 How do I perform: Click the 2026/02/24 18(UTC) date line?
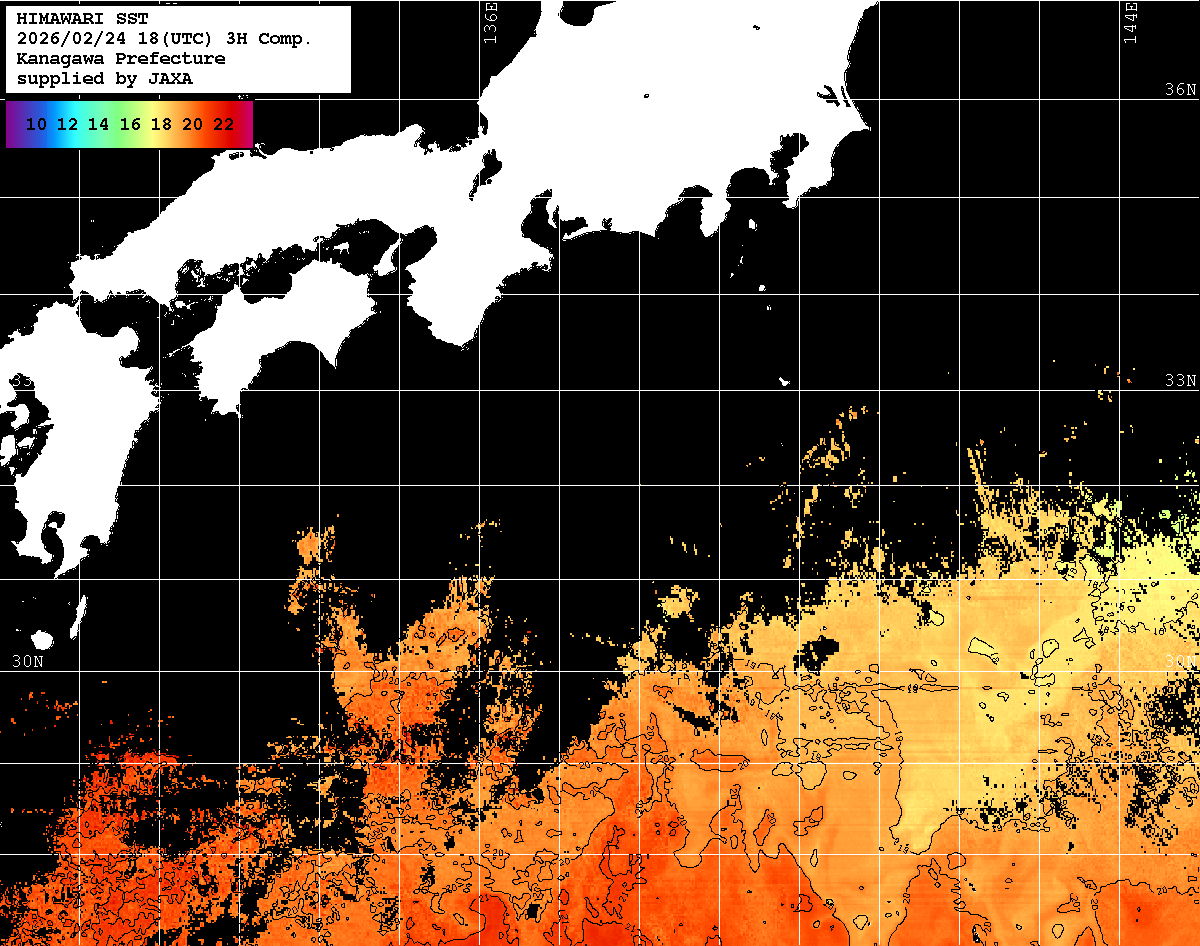coord(164,39)
